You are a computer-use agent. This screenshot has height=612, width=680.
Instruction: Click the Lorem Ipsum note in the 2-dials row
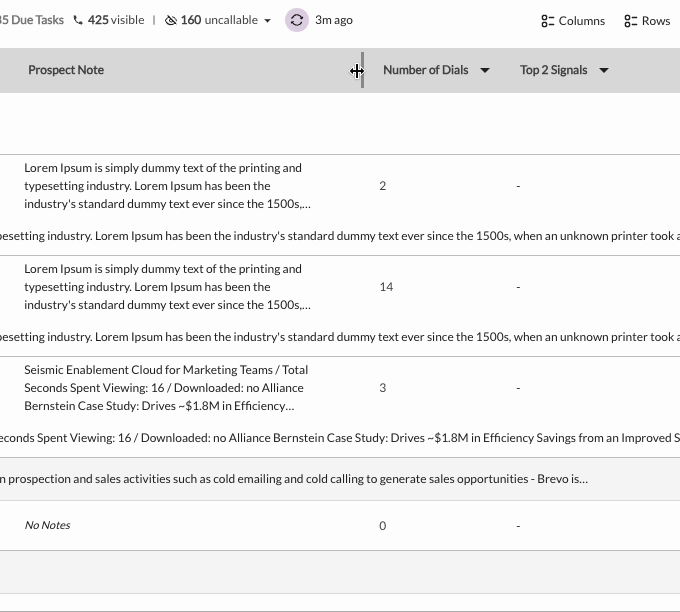pos(167,186)
